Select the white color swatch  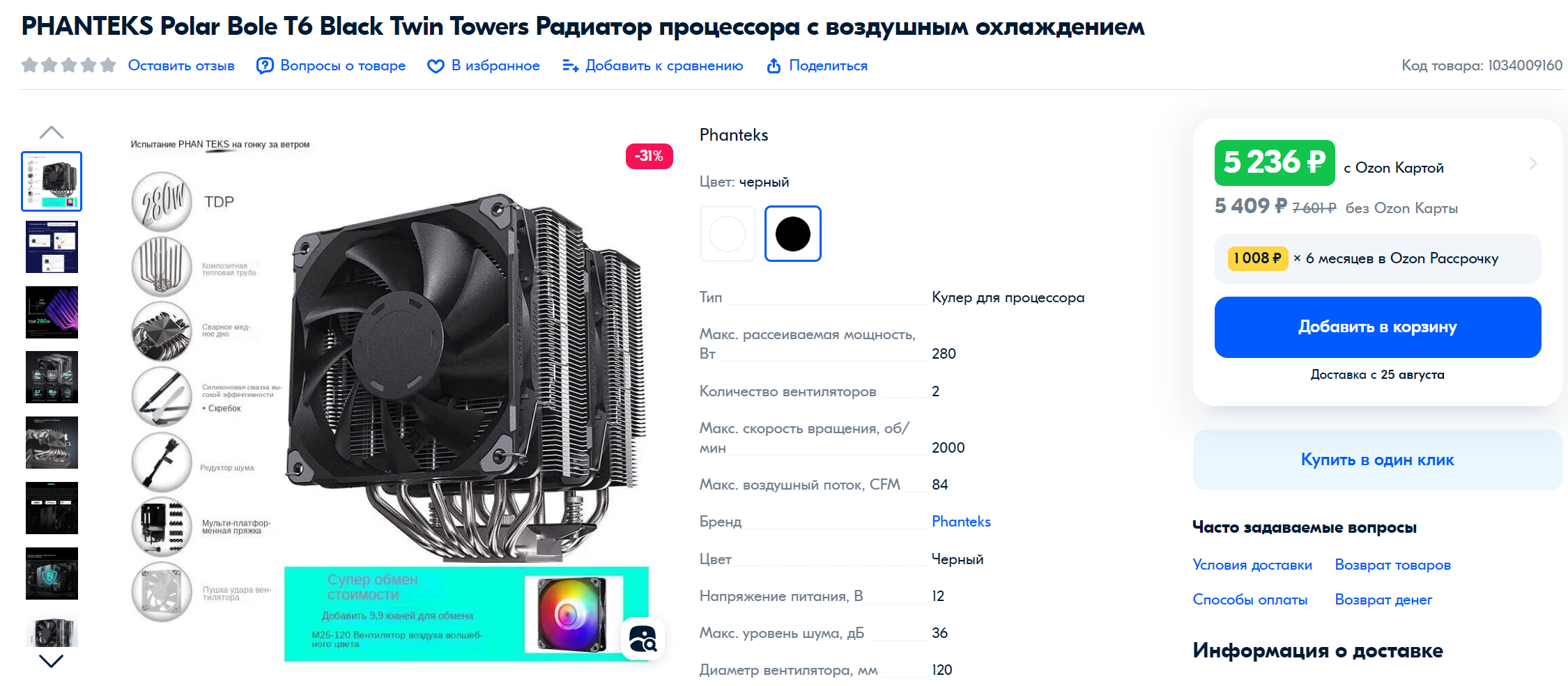pos(728,234)
